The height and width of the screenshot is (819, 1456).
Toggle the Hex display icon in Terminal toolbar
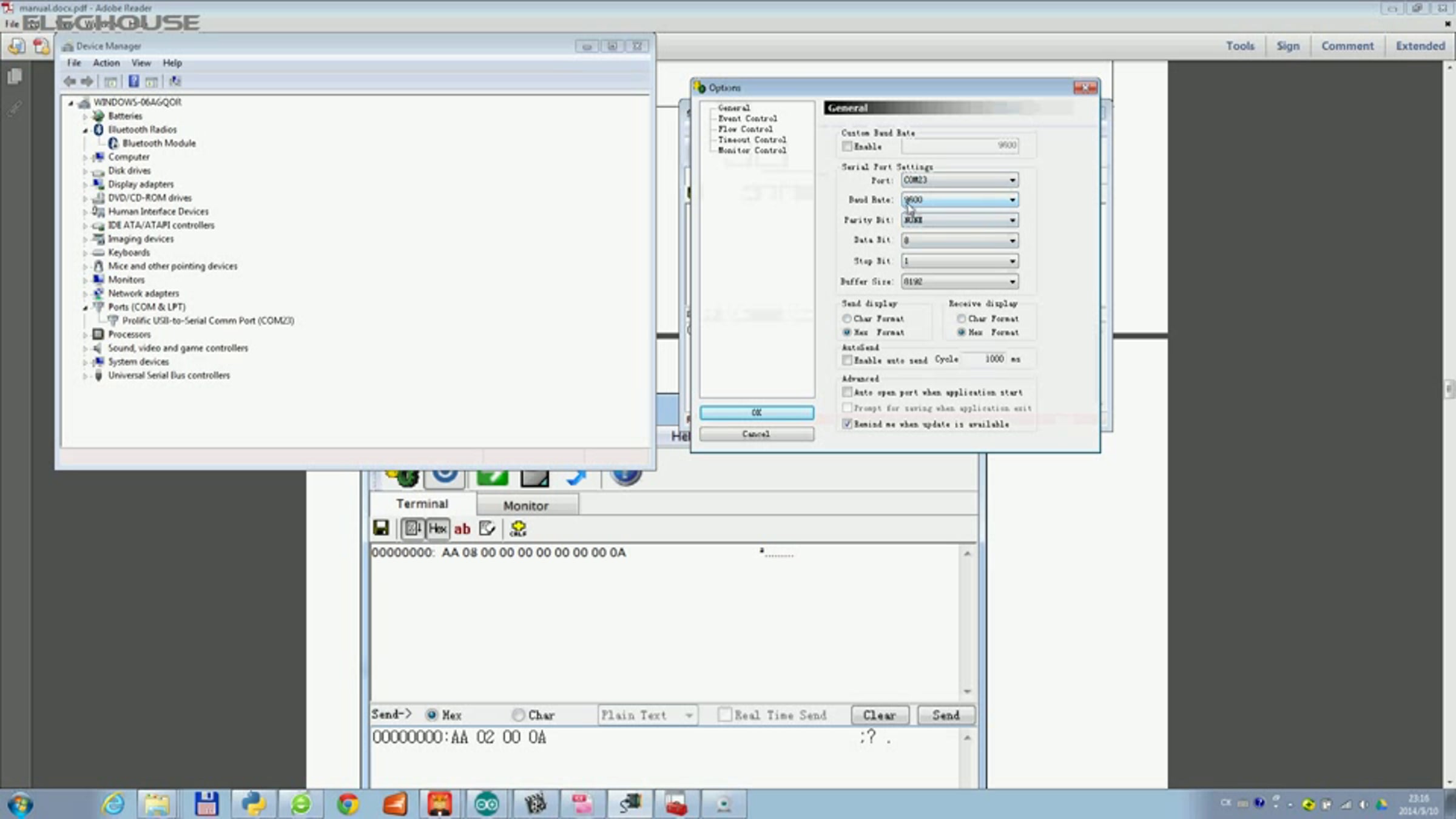click(x=437, y=528)
